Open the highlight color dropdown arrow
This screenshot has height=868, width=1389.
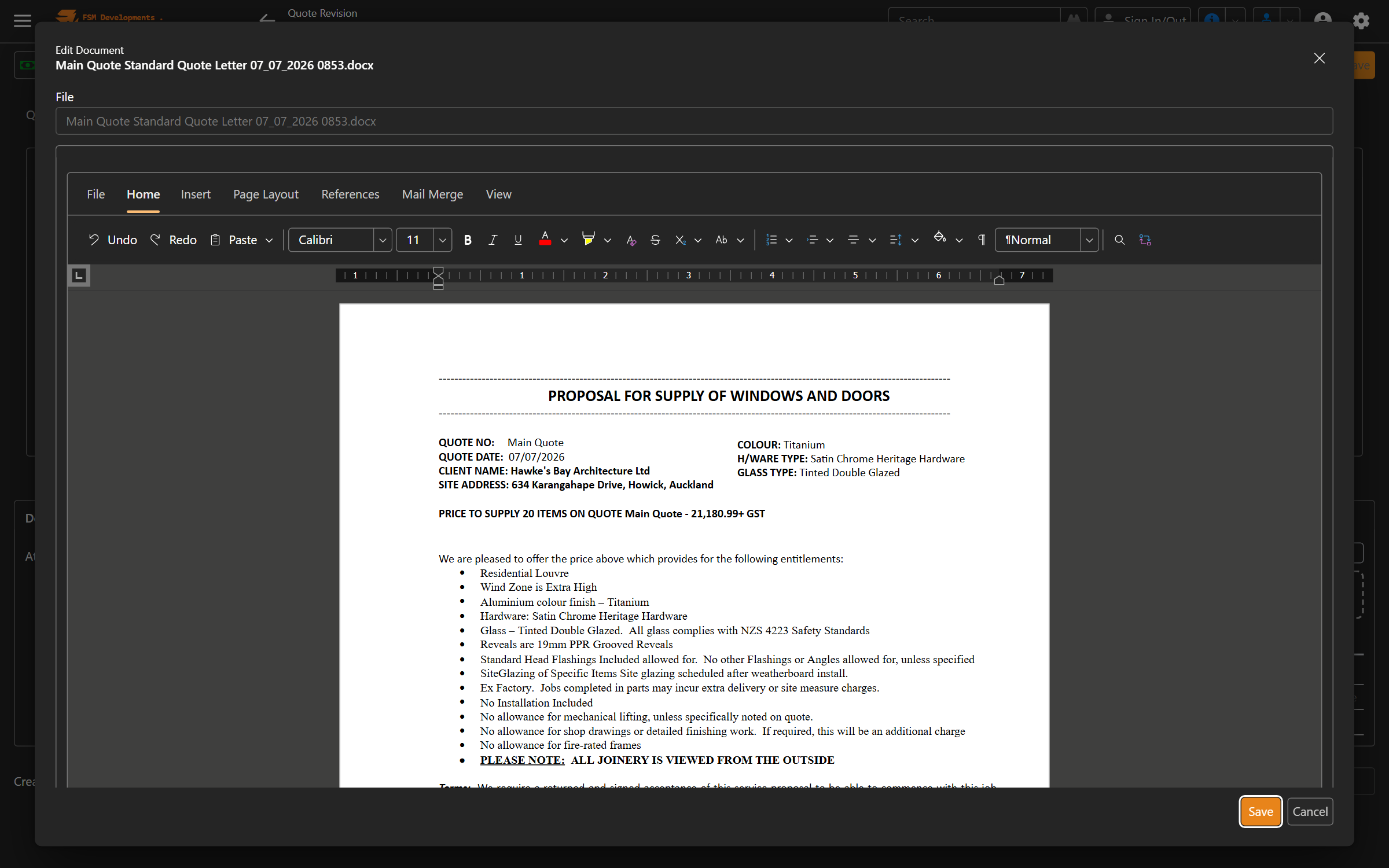point(608,240)
